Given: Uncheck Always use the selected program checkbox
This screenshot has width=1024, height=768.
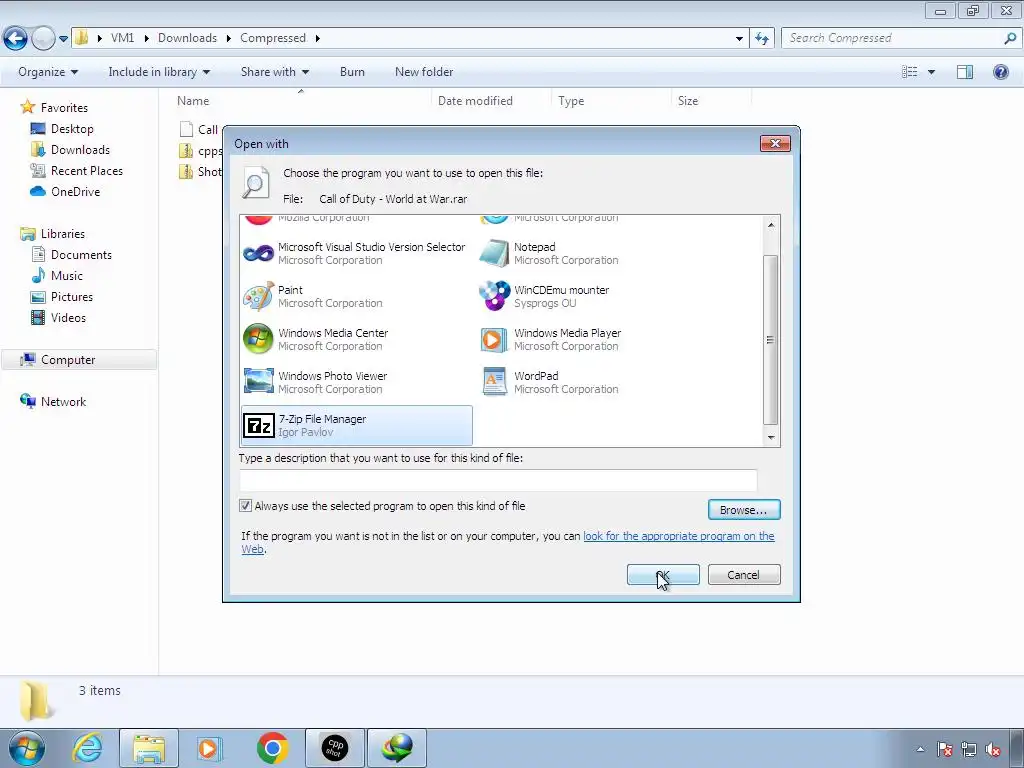Looking at the screenshot, I should (246, 505).
